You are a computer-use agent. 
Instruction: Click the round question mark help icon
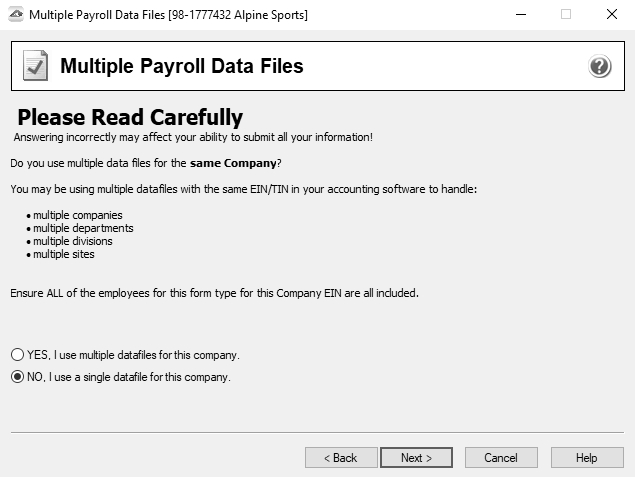[599, 66]
